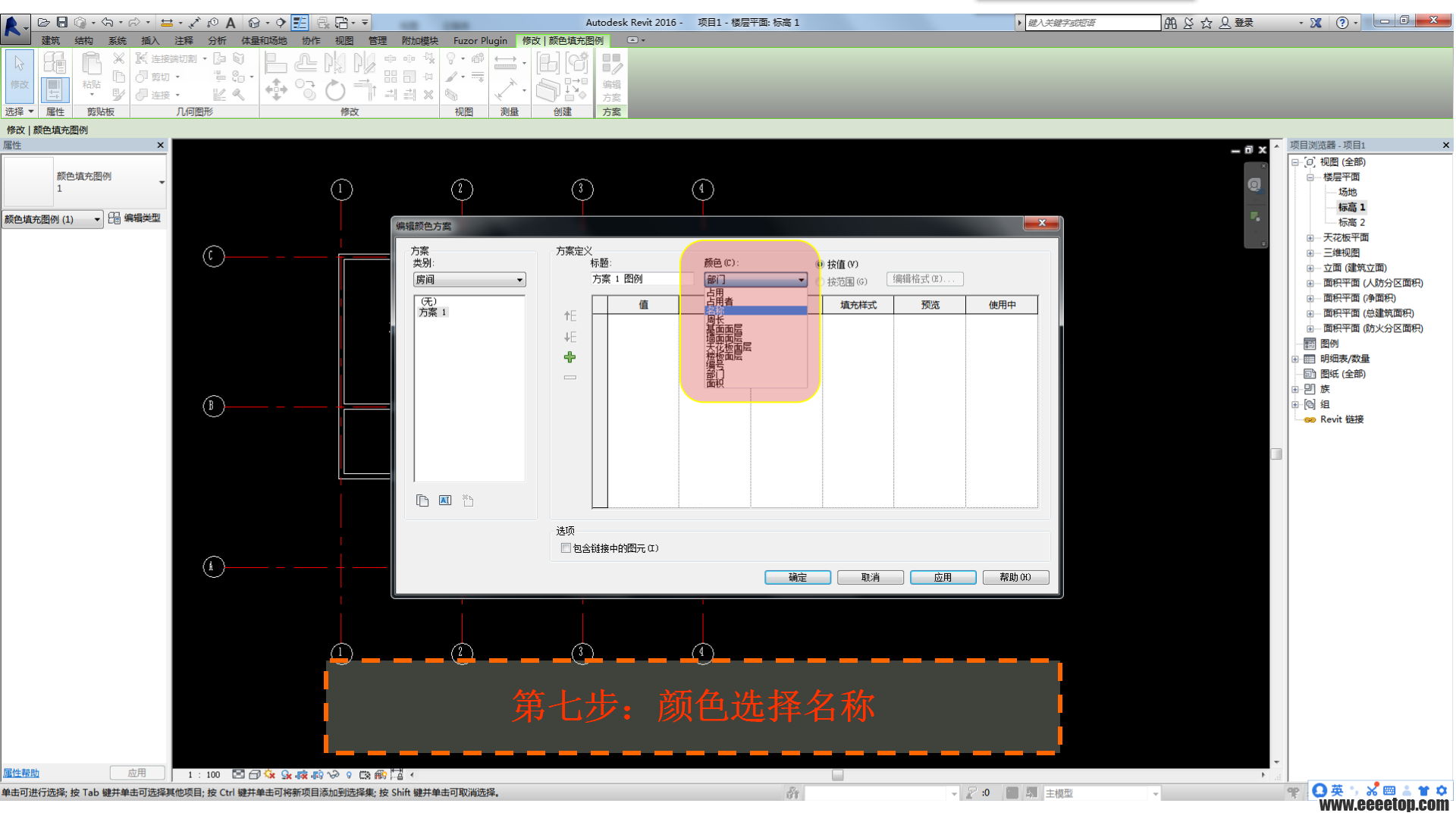Click the Detail Level icon in the view control bar

[x=238, y=774]
